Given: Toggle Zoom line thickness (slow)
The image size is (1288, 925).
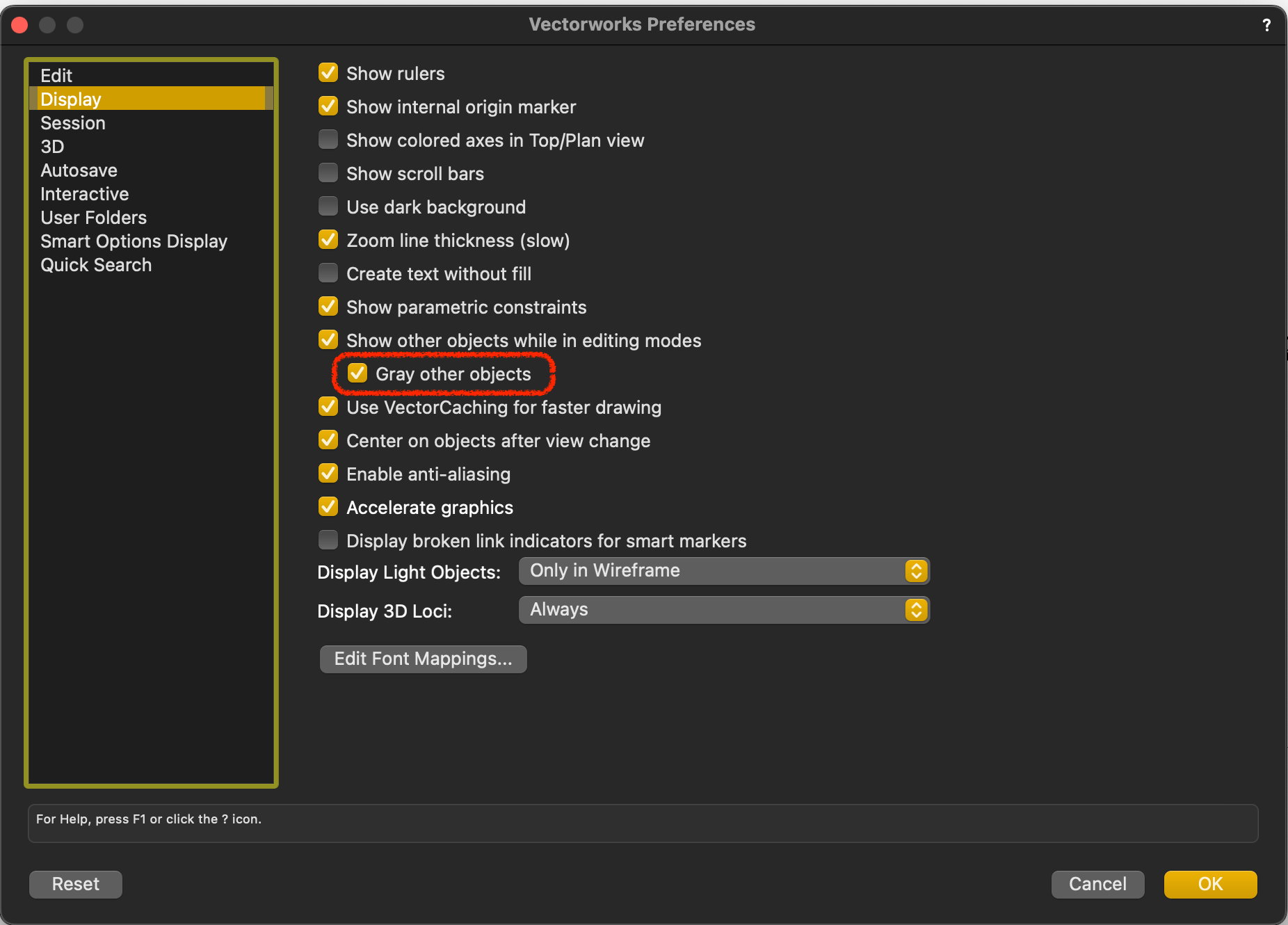Looking at the screenshot, I should coord(328,240).
